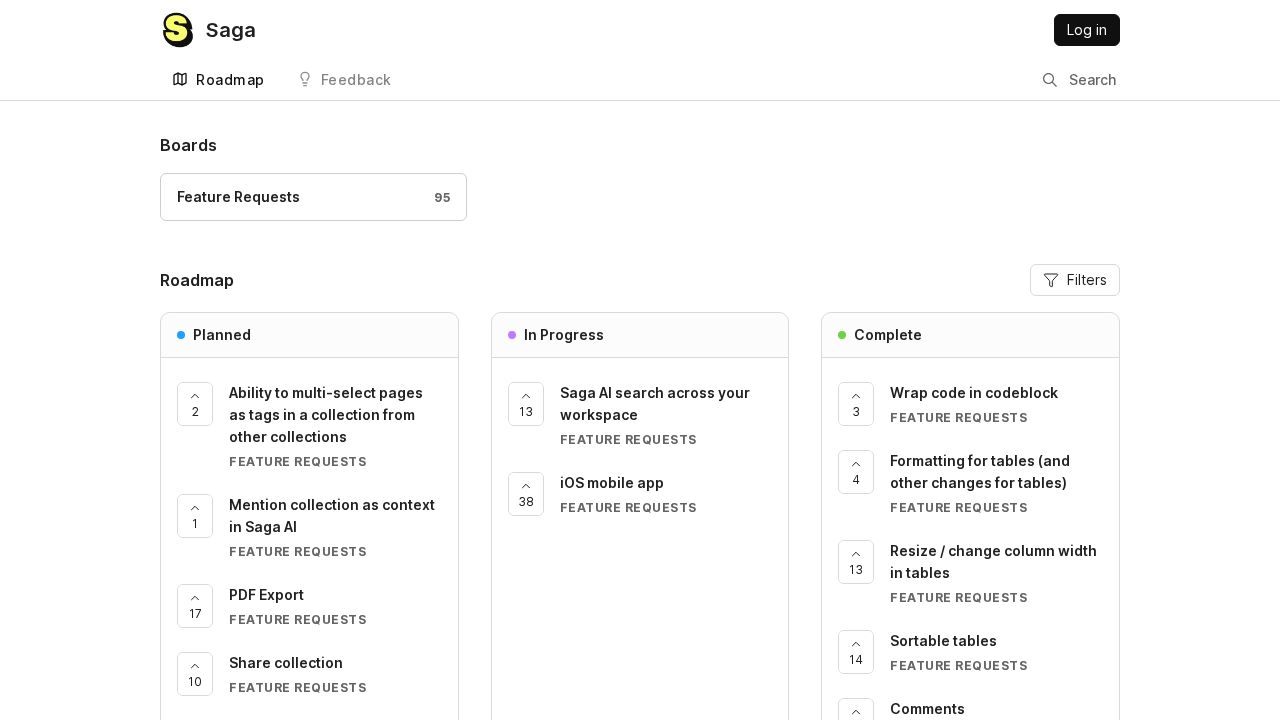1280x720 pixels.
Task: Click the Search magnifier icon
Action: [1050, 80]
